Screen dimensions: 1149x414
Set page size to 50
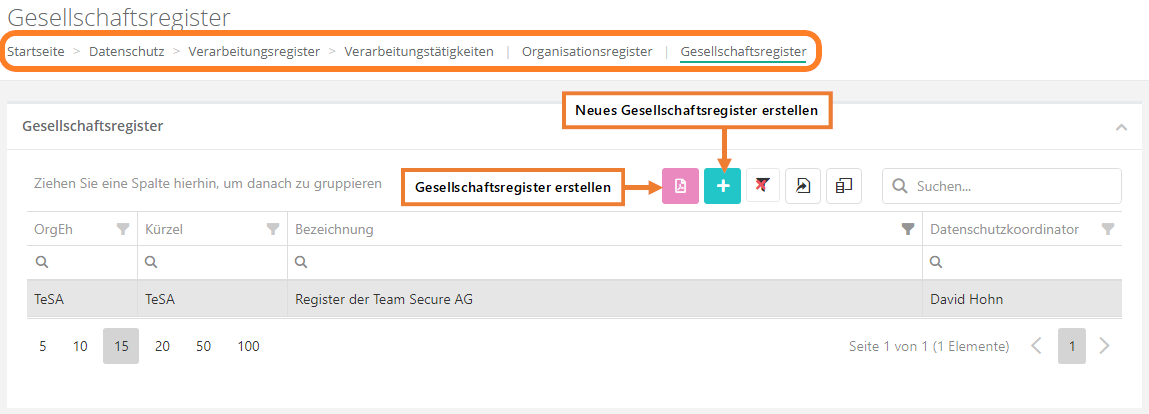(x=203, y=346)
